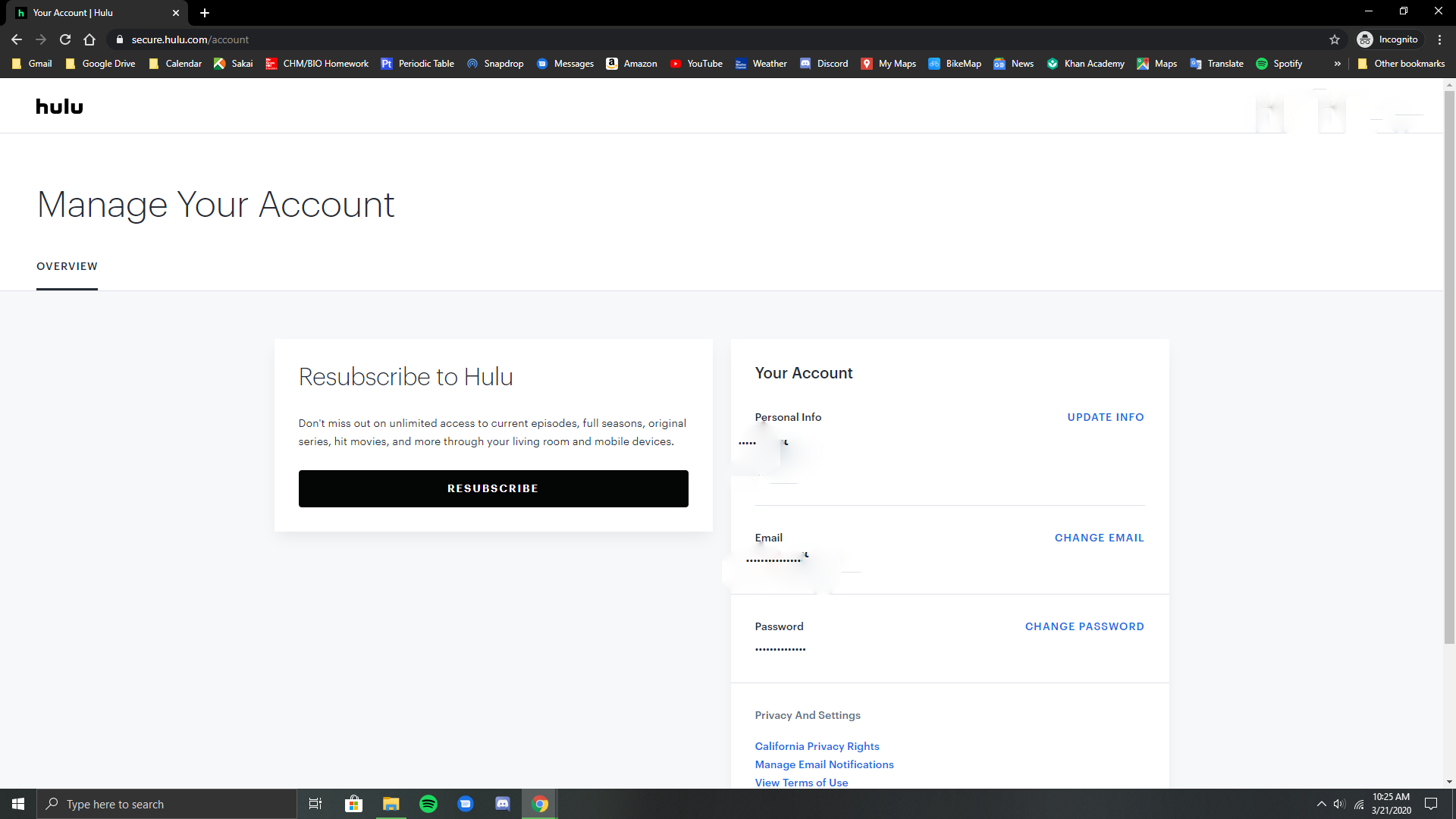
Task: Open the YouTube bookmark
Action: coord(696,64)
